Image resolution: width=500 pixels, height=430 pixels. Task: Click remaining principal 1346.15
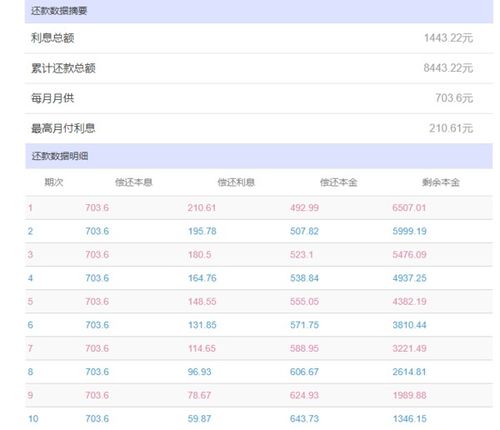pyautogui.click(x=409, y=419)
